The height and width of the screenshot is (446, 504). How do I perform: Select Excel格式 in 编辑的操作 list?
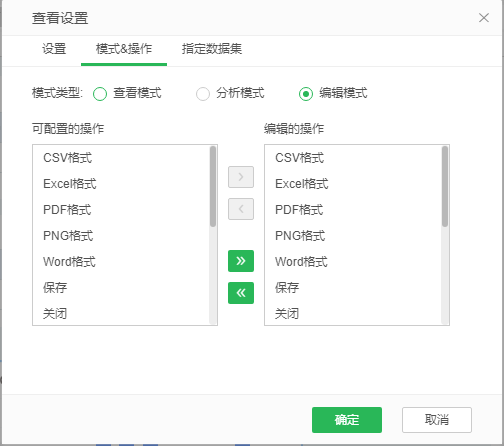pyautogui.click(x=353, y=184)
